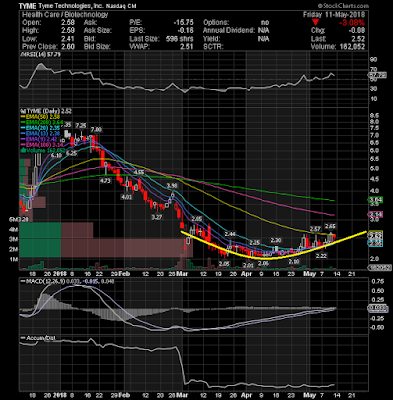The width and height of the screenshot is (393, 400).
Task: Click the 4.73 price low annotation
Action: [105, 180]
